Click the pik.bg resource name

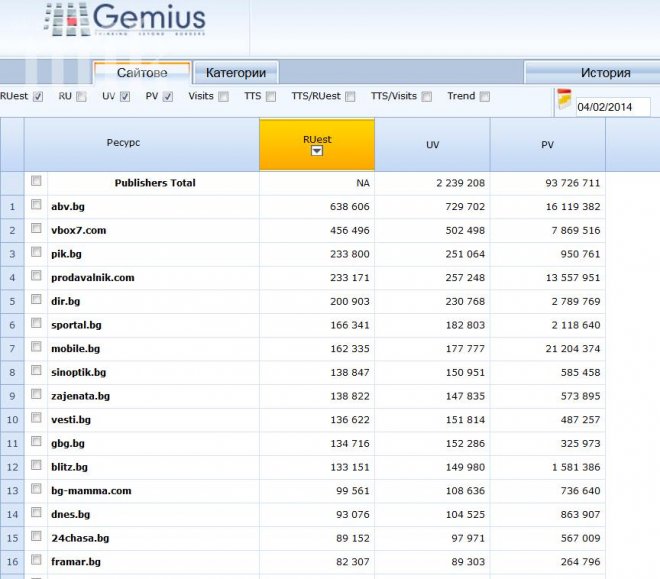pyautogui.click(x=67, y=254)
